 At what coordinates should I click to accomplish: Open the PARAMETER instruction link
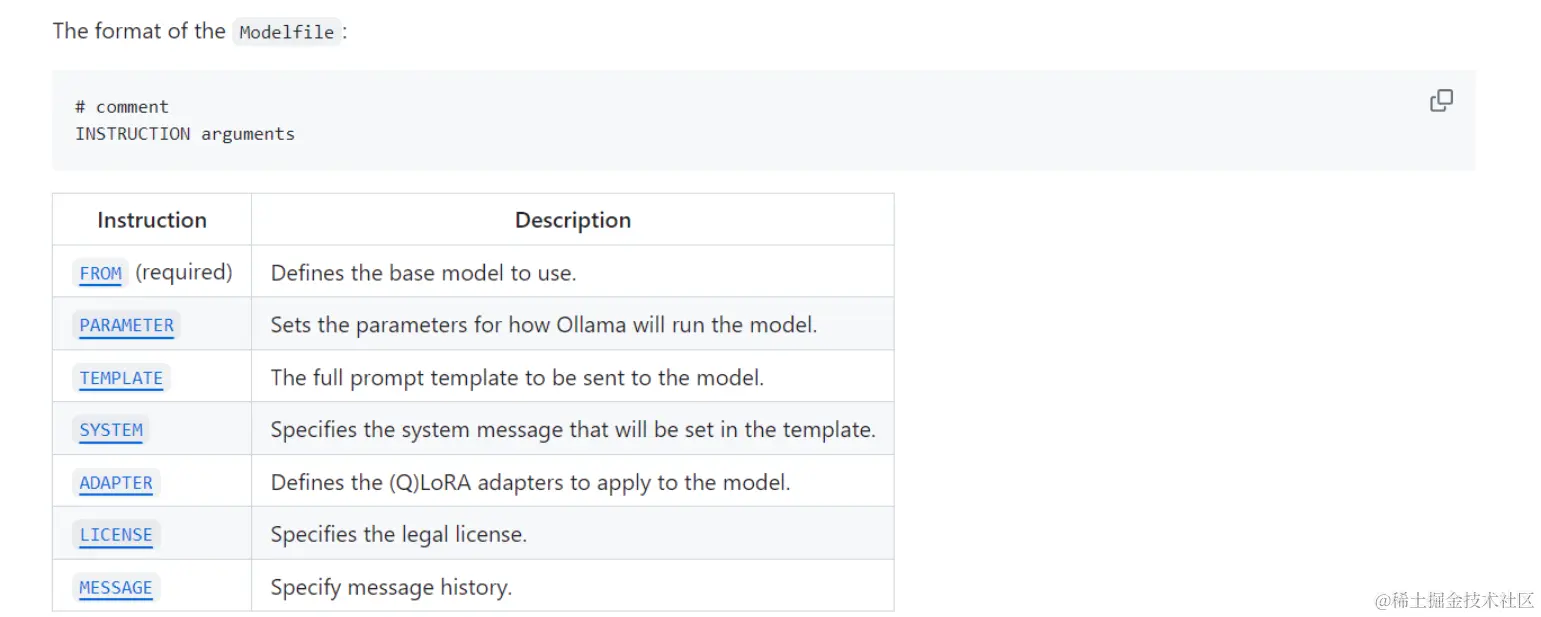coord(126,325)
